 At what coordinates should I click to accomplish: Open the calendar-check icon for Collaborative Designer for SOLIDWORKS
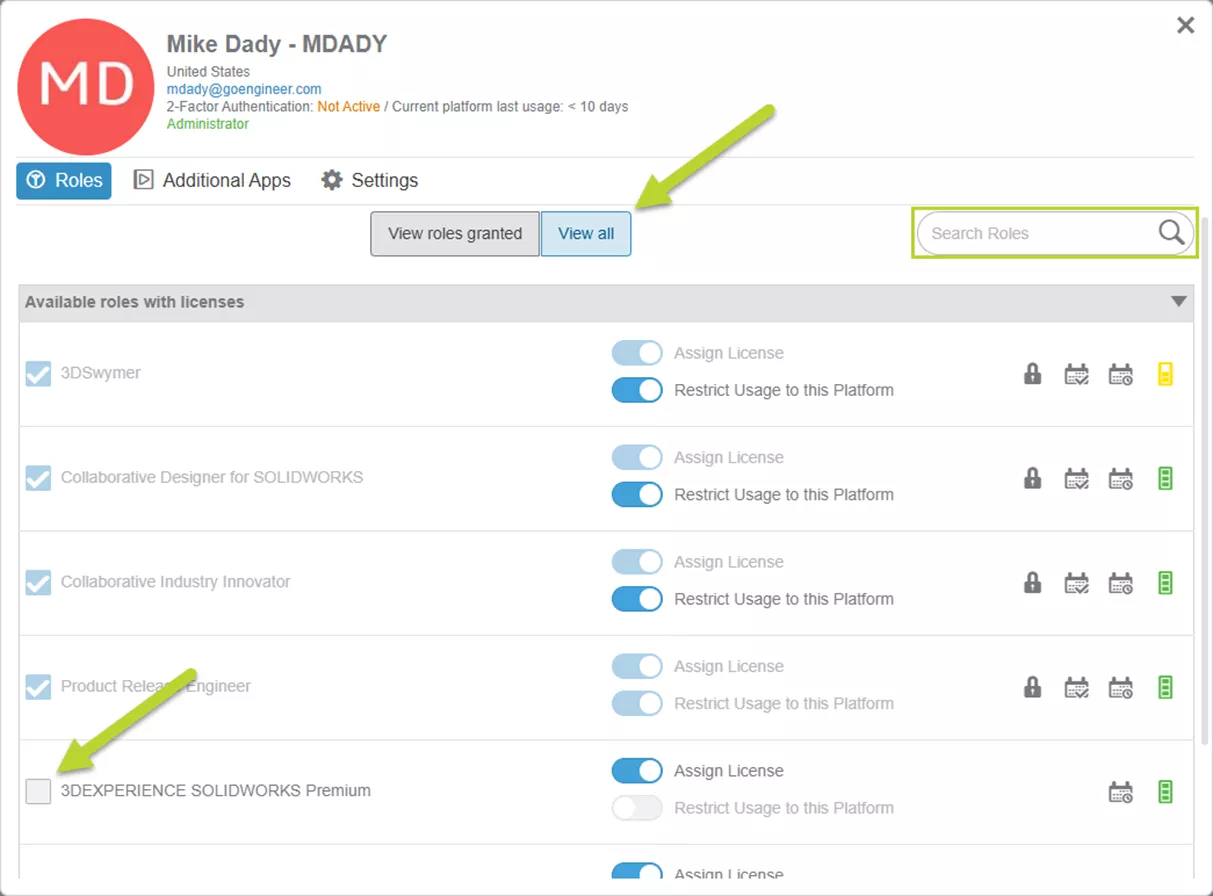coord(1076,478)
